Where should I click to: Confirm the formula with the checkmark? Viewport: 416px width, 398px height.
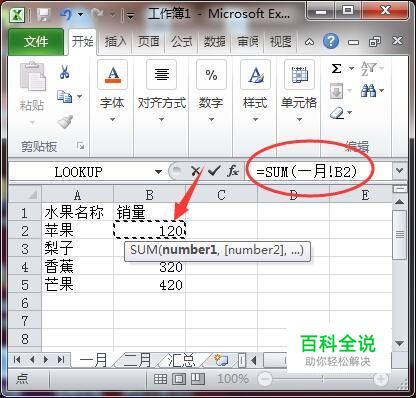pyautogui.click(x=214, y=171)
